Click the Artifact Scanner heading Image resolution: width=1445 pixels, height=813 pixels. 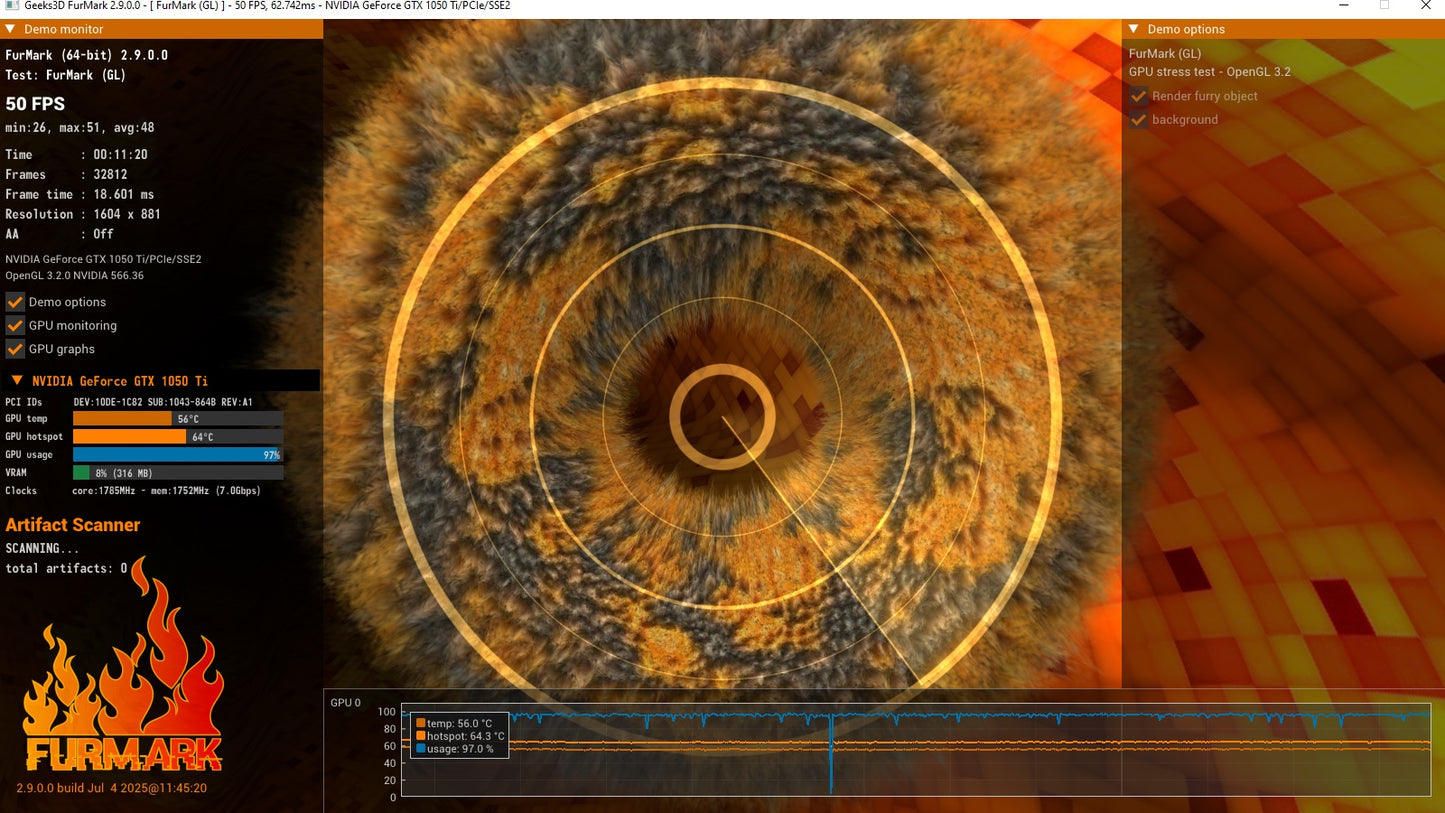click(x=73, y=525)
